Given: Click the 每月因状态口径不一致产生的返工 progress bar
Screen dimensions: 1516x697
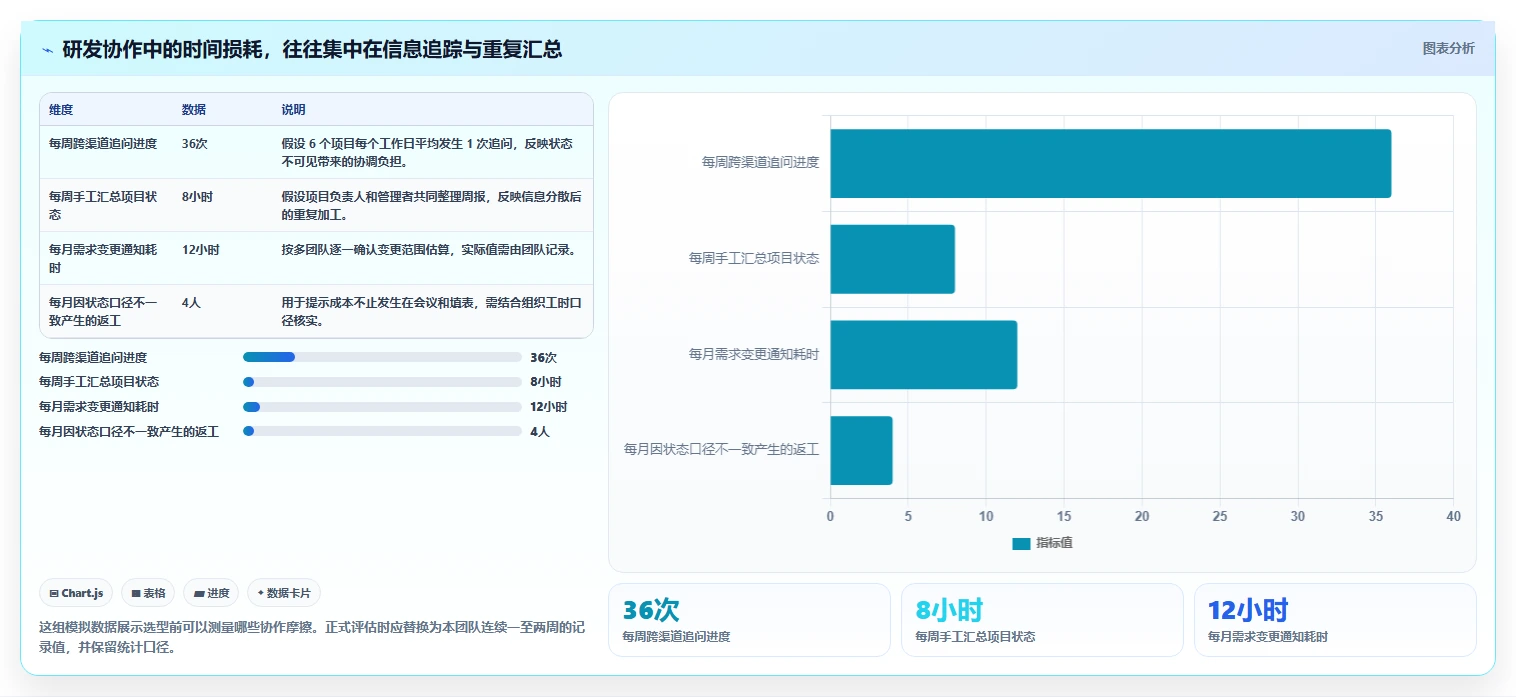Looking at the screenshot, I should pyautogui.click(x=382, y=431).
